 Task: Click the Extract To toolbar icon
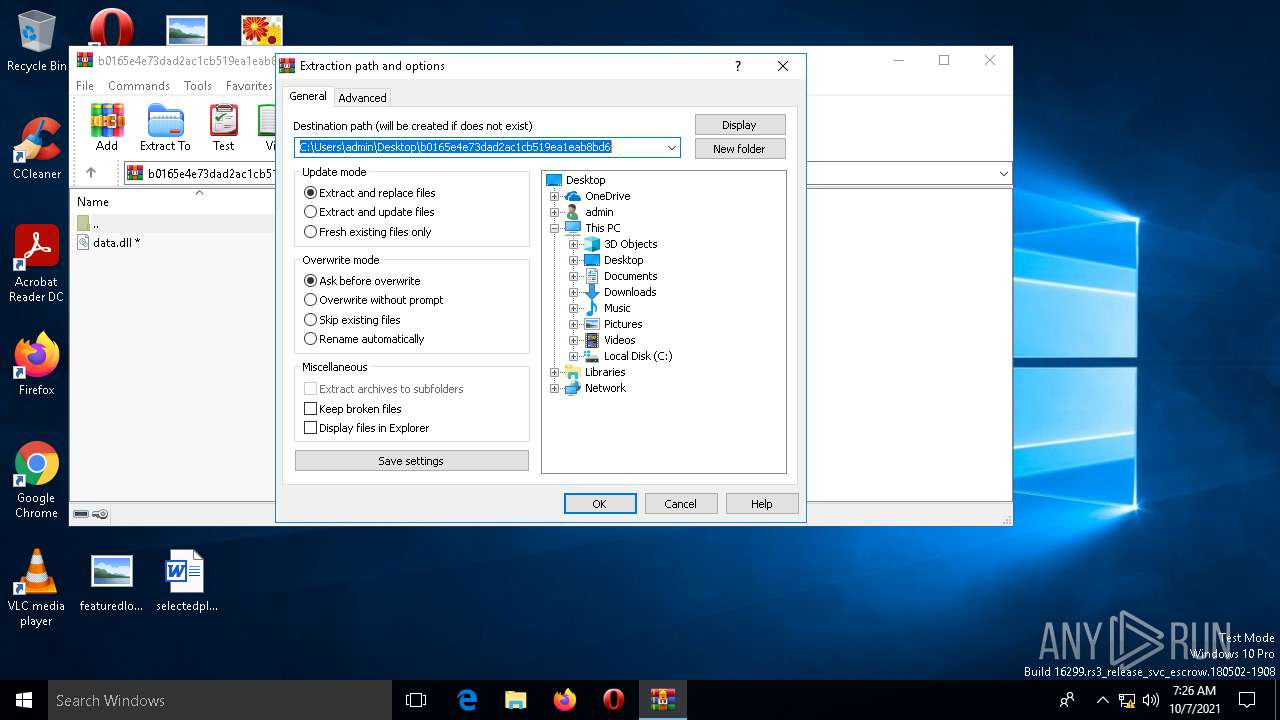click(165, 128)
